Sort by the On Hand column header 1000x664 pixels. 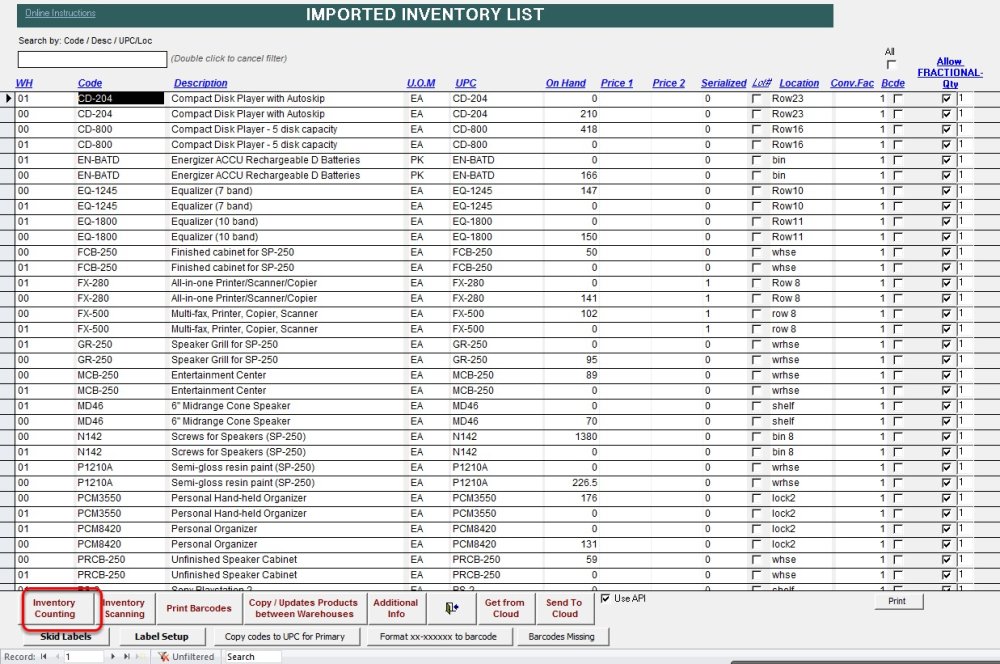[x=565, y=83]
